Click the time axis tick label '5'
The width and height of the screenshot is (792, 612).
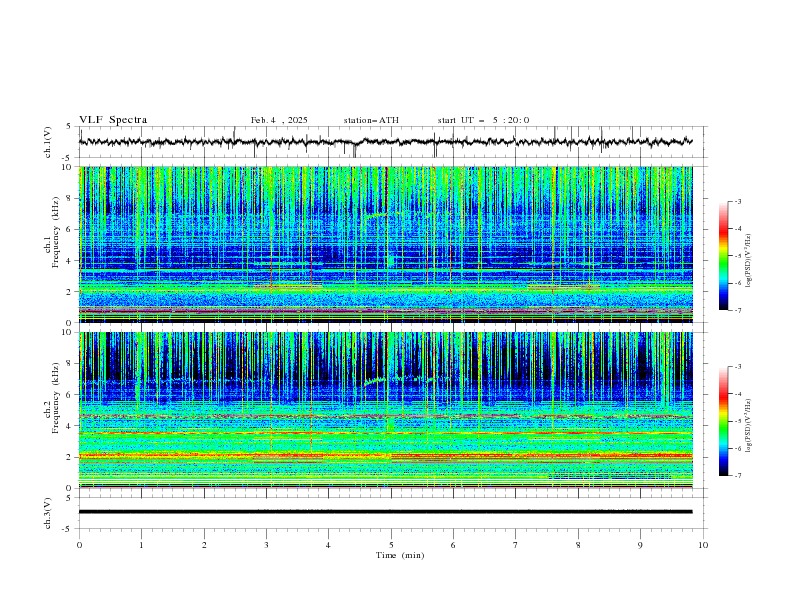coord(391,545)
